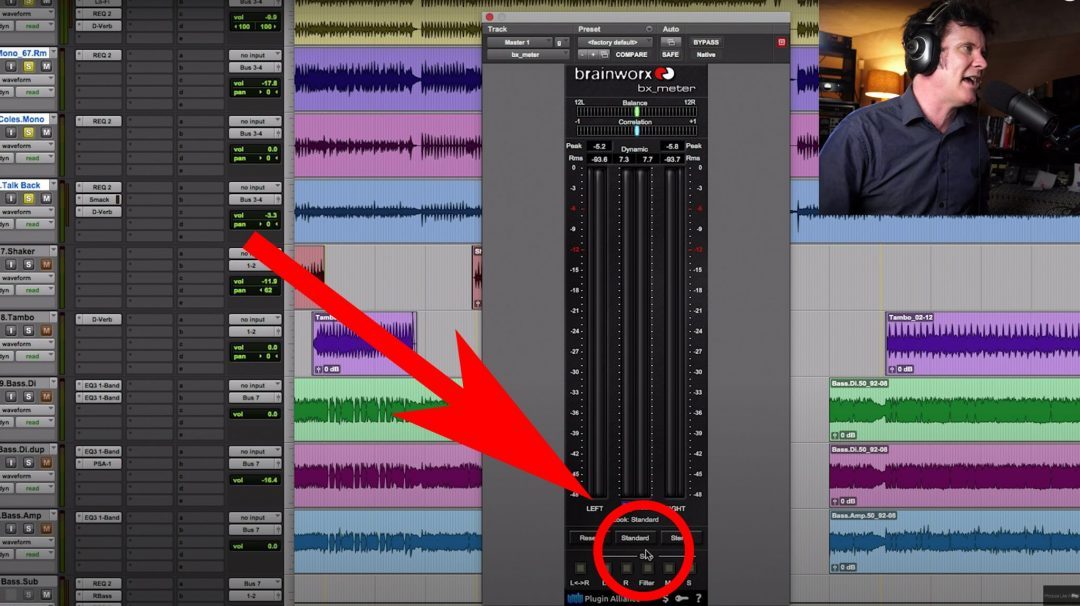Image resolution: width=1080 pixels, height=606 pixels.
Task: Solo the Talk Back track
Action: [x=28, y=198]
